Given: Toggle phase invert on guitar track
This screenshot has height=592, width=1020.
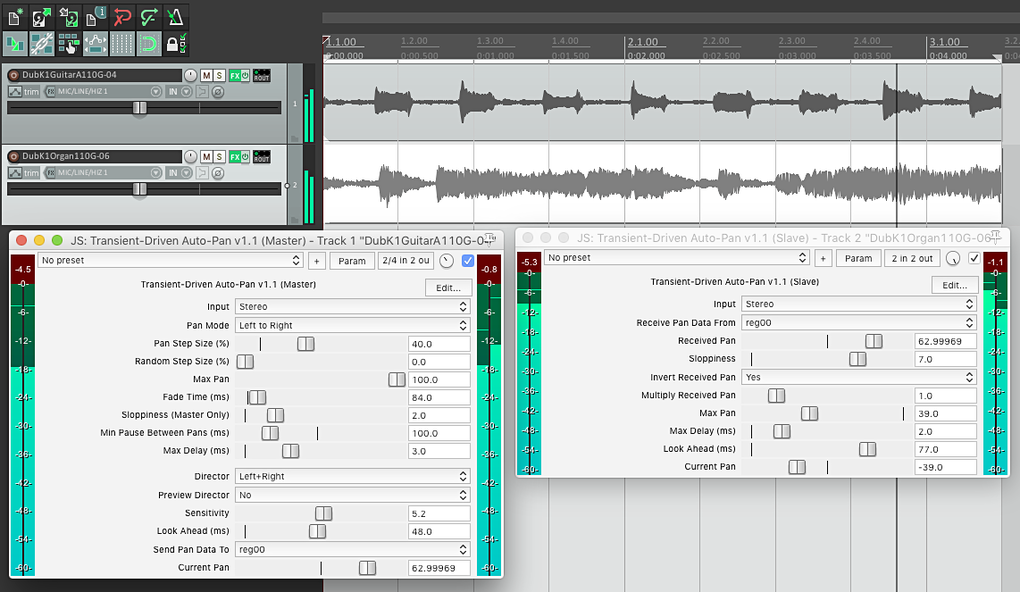Looking at the screenshot, I should (x=218, y=92).
